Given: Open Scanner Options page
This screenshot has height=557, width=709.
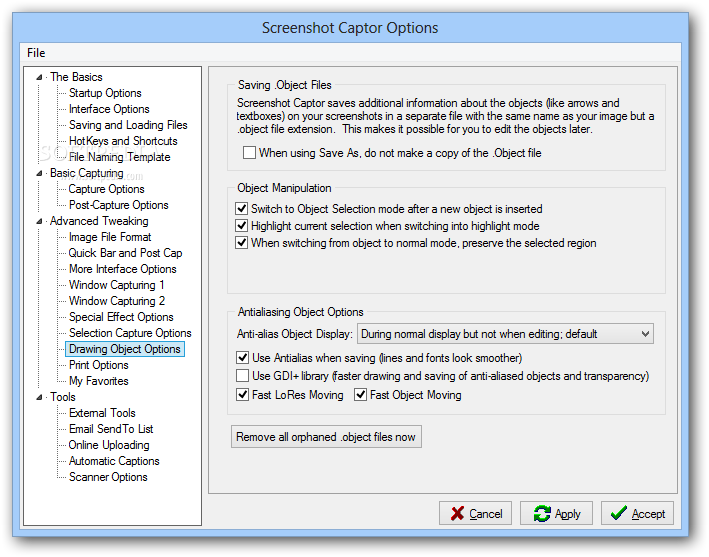Looking at the screenshot, I should [x=108, y=477].
